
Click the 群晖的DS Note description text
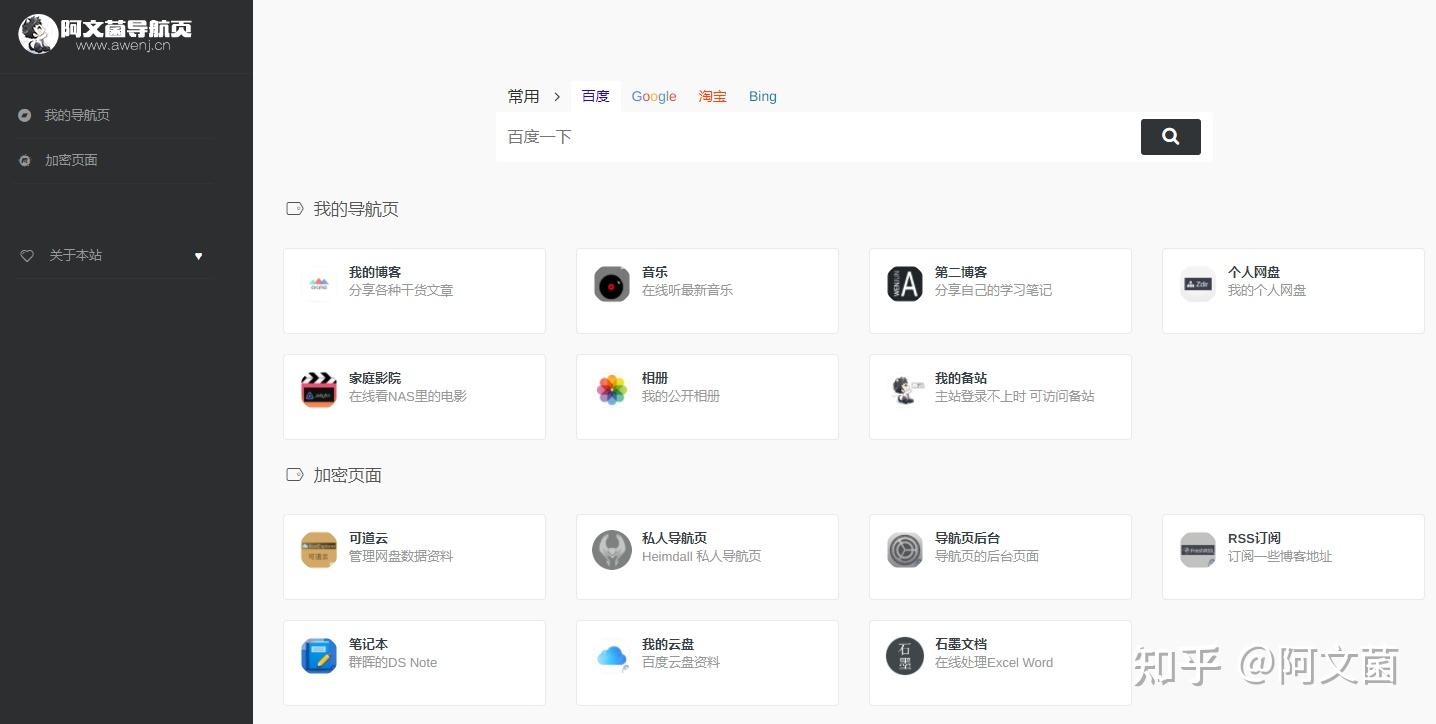tap(393, 662)
